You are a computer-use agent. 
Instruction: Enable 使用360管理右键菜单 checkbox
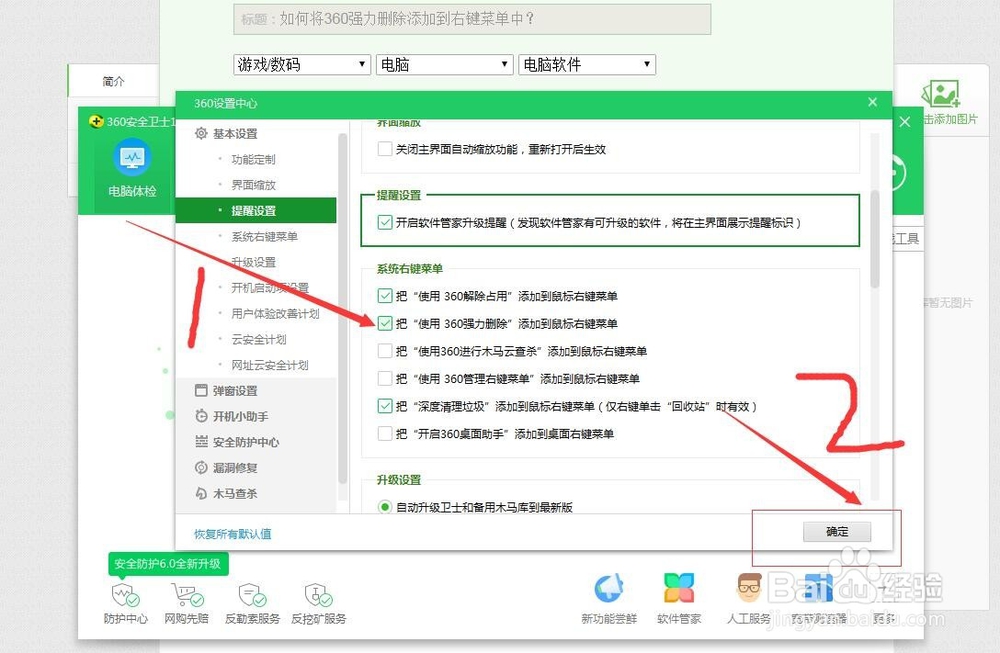point(385,378)
